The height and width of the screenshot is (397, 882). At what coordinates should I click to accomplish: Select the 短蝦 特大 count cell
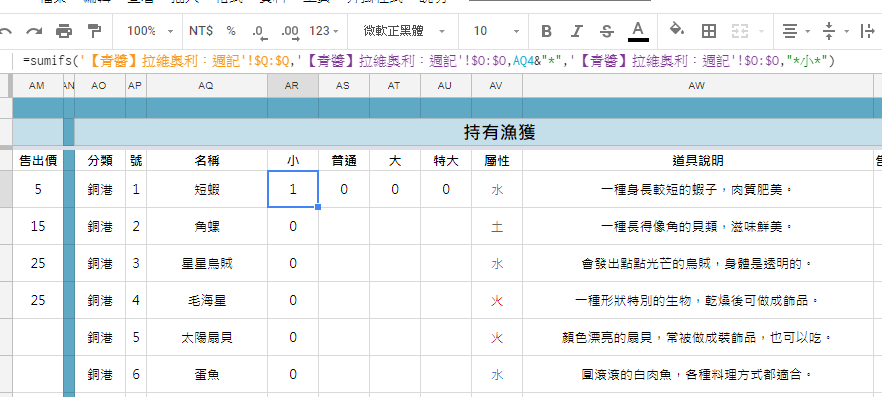click(x=446, y=190)
